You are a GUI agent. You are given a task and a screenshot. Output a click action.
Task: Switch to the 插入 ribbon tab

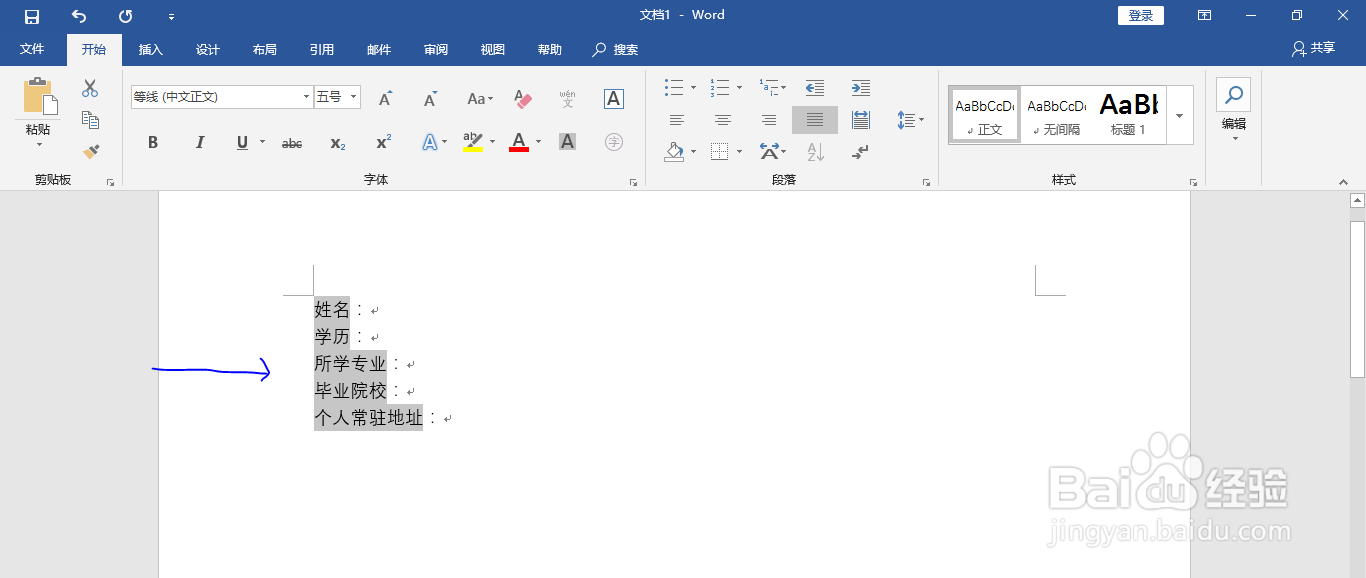150,49
